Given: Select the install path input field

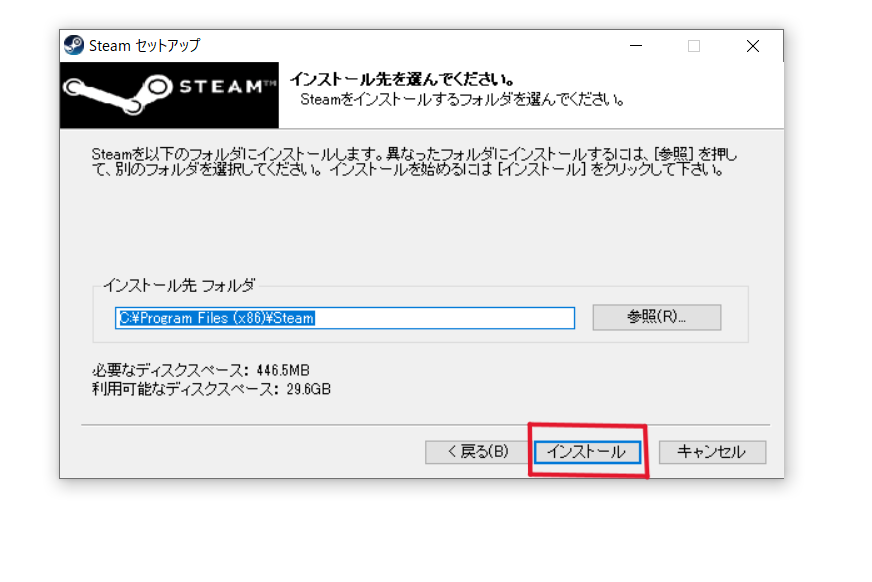Looking at the screenshot, I should click(x=345, y=318).
